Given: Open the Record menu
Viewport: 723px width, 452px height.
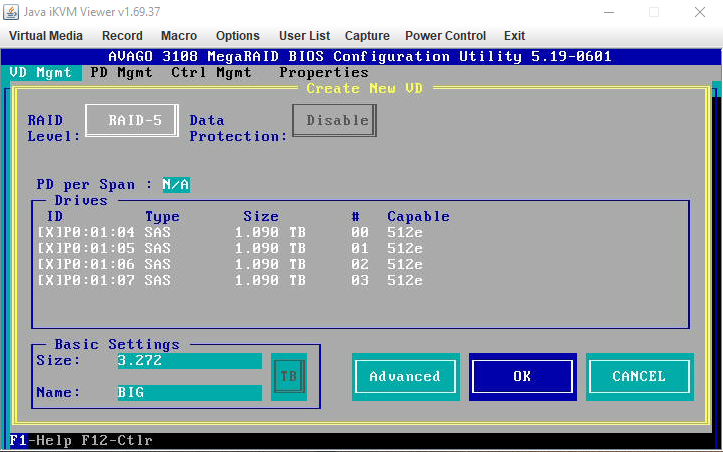Looking at the screenshot, I should click(122, 36).
